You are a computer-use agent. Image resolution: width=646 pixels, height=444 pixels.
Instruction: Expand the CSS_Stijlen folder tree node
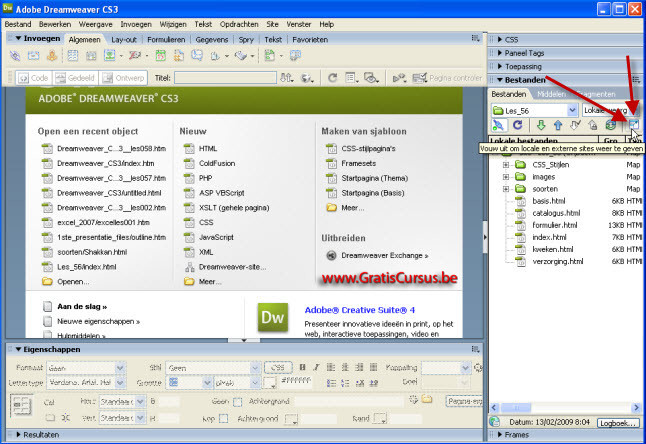click(506, 165)
